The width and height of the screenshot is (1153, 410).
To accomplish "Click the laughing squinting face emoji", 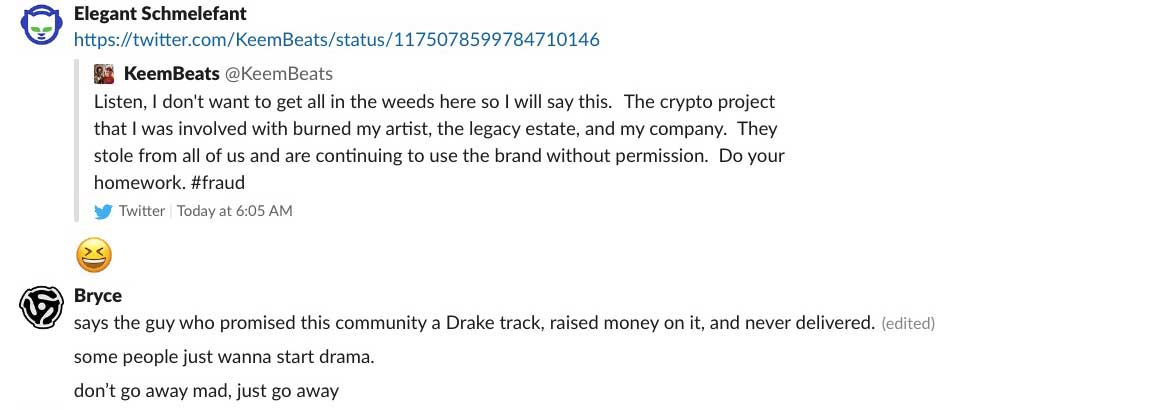I will point(93,255).
